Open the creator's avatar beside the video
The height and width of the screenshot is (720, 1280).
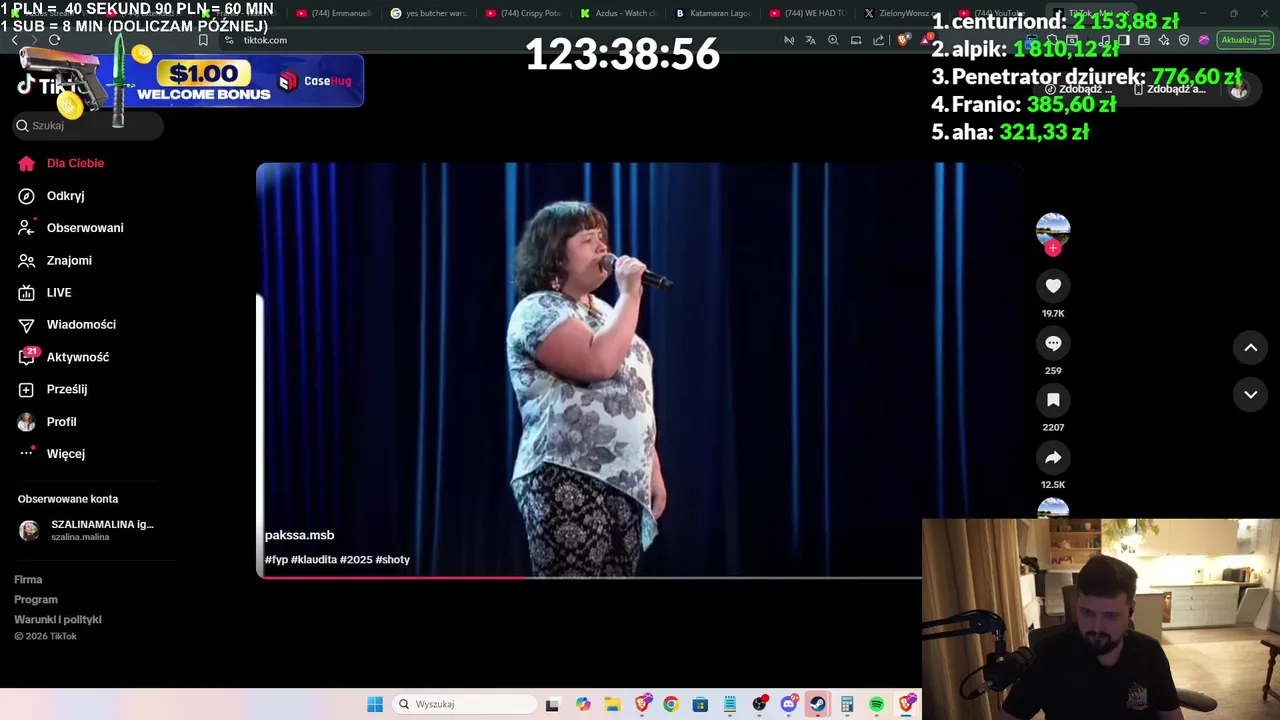(1053, 229)
